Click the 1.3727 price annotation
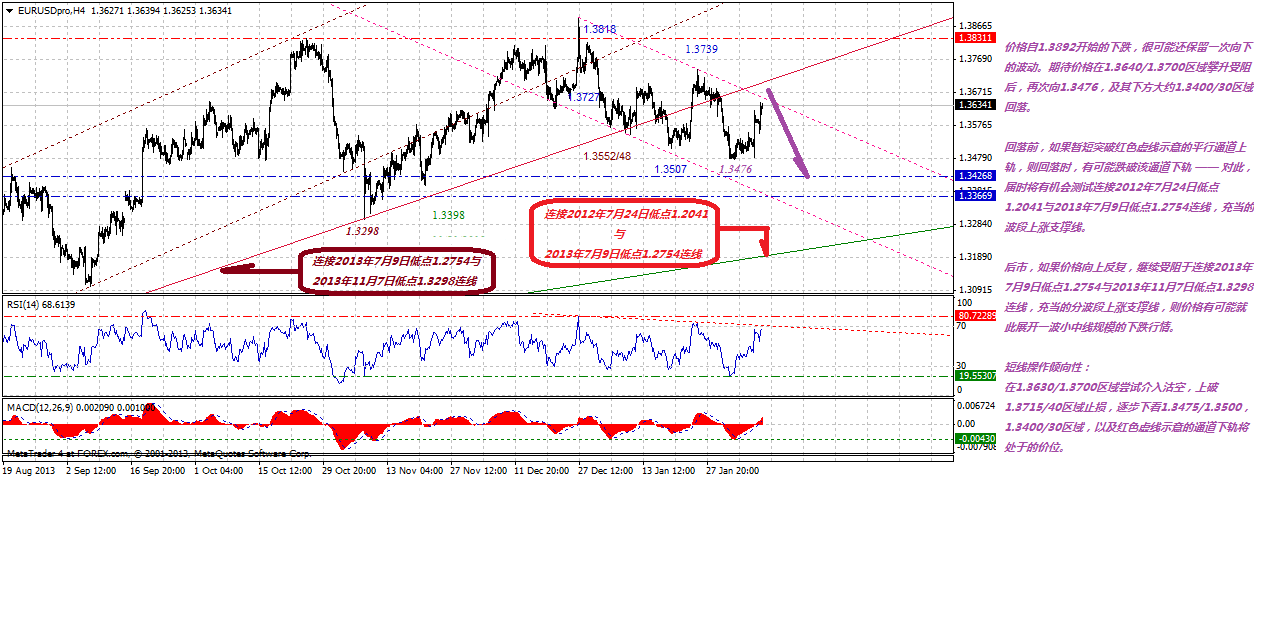 pos(583,97)
